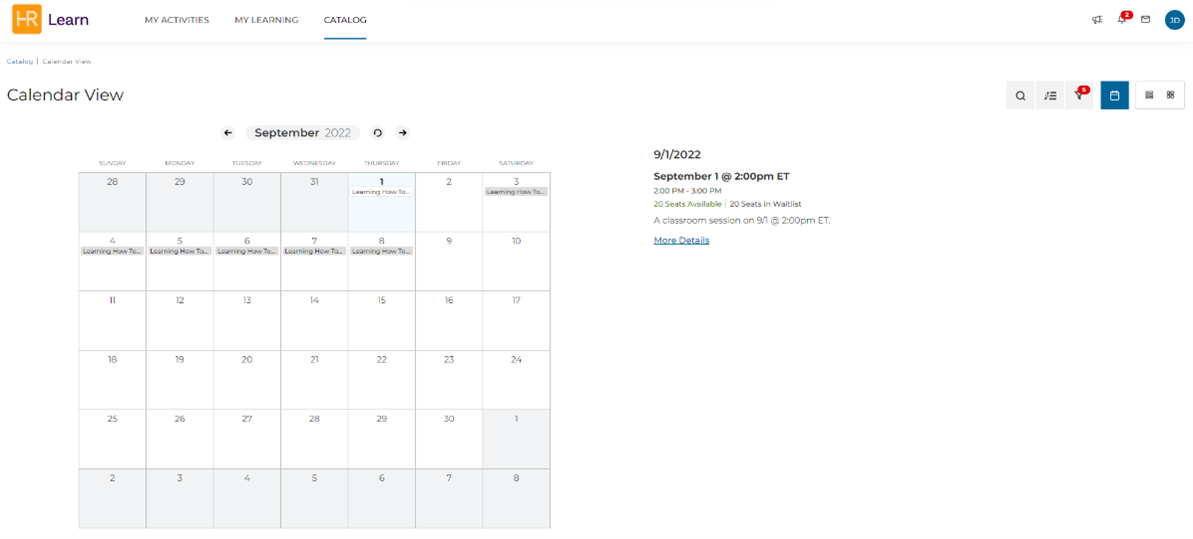
Task: Switch to the list view icon
Action: 1150,95
